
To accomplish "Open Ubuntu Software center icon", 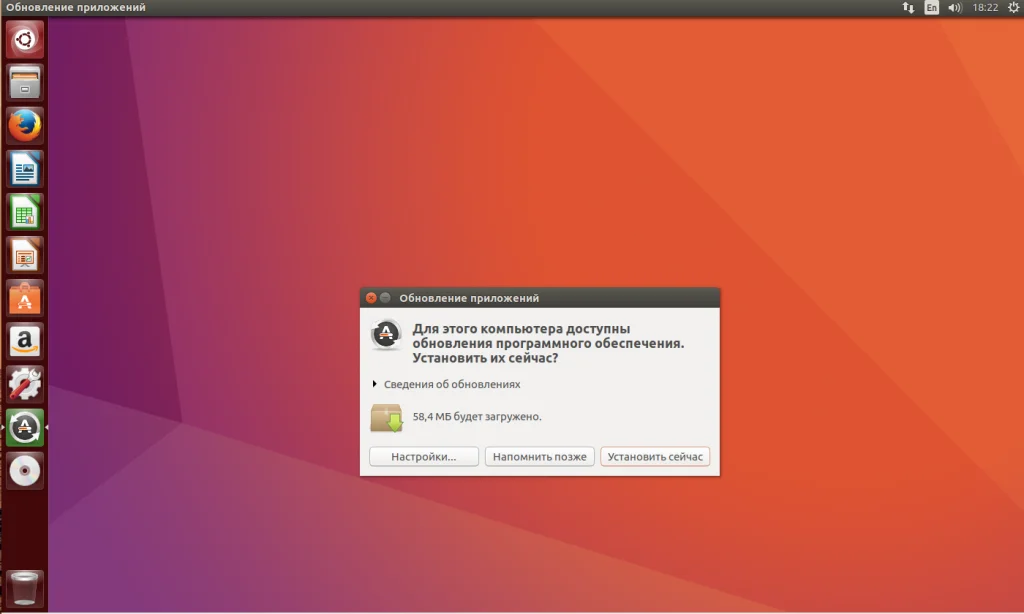I will pos(25,298).
